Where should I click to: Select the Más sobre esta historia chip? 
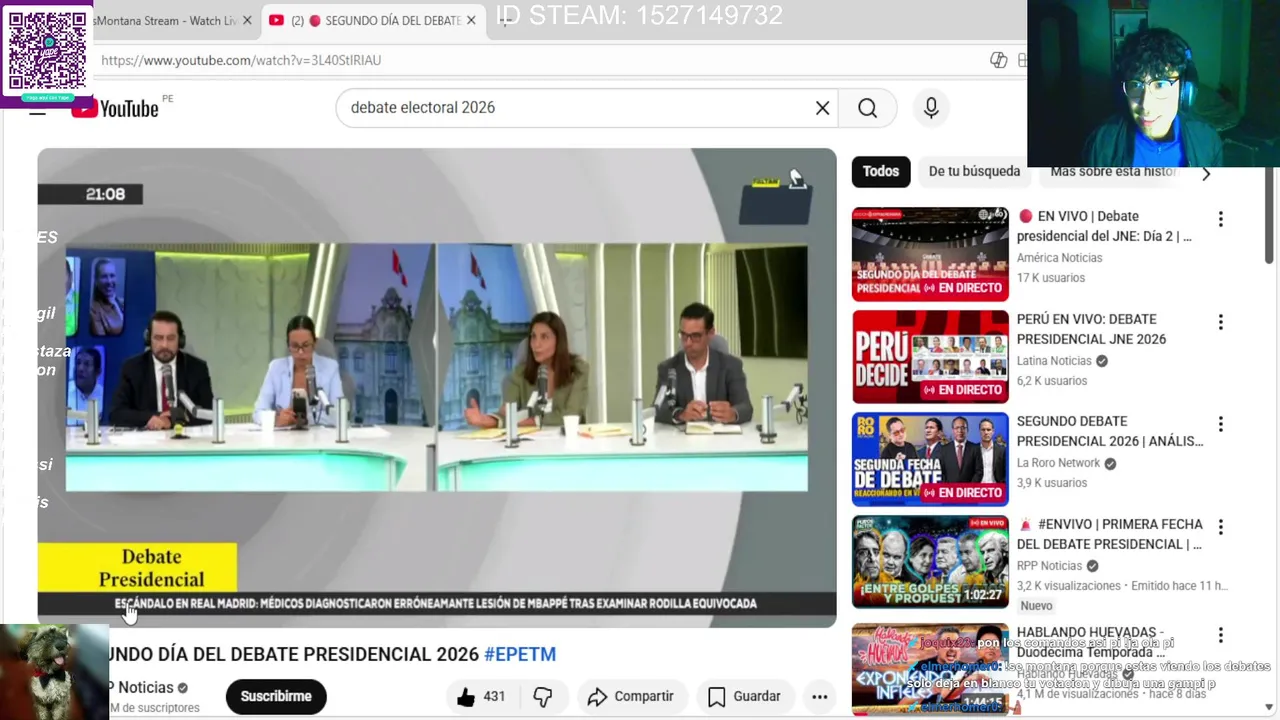[x=1113, y=172]
